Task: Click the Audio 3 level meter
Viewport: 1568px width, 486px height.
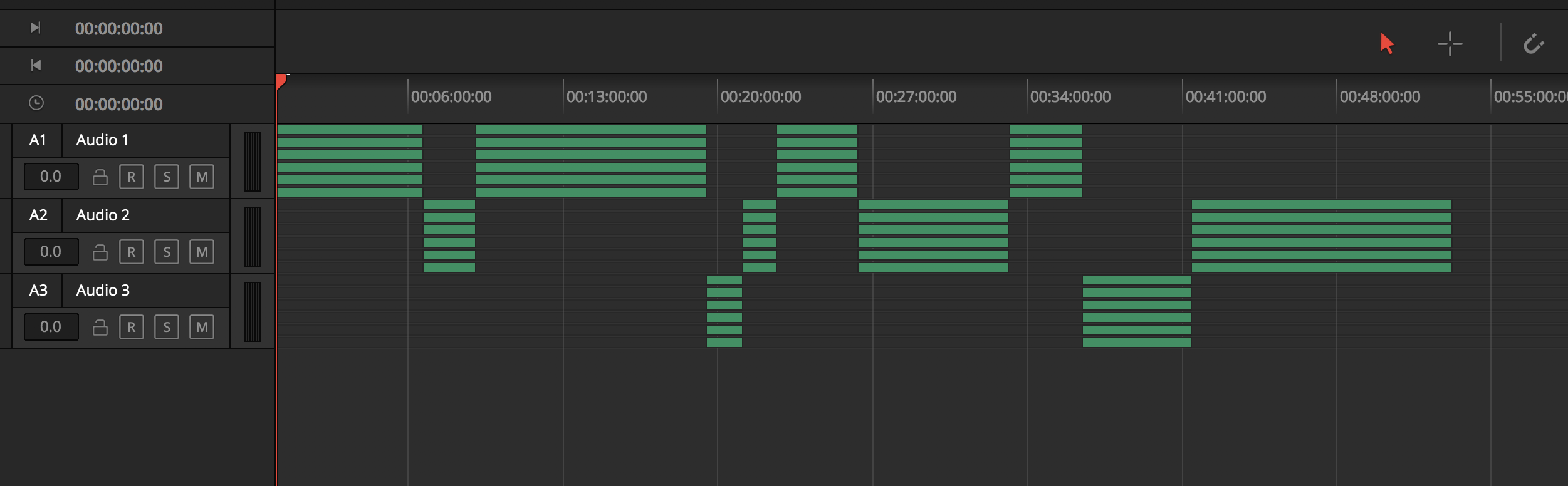Action: pyautogui.click(x=252, y=311)
